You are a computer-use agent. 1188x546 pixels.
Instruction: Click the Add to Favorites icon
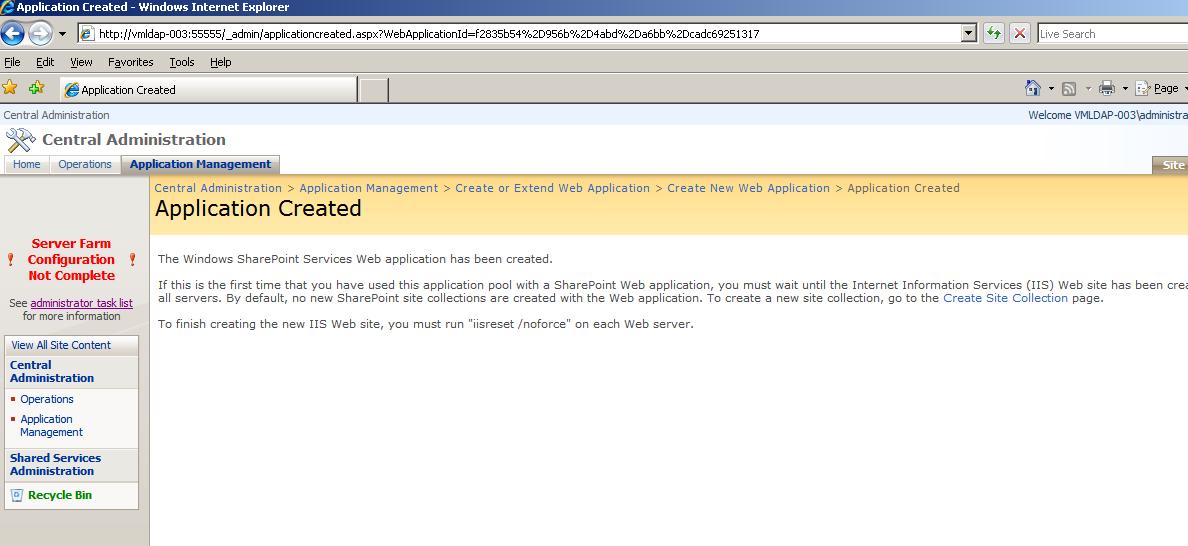pyautogui.click(x=36, y=88)
